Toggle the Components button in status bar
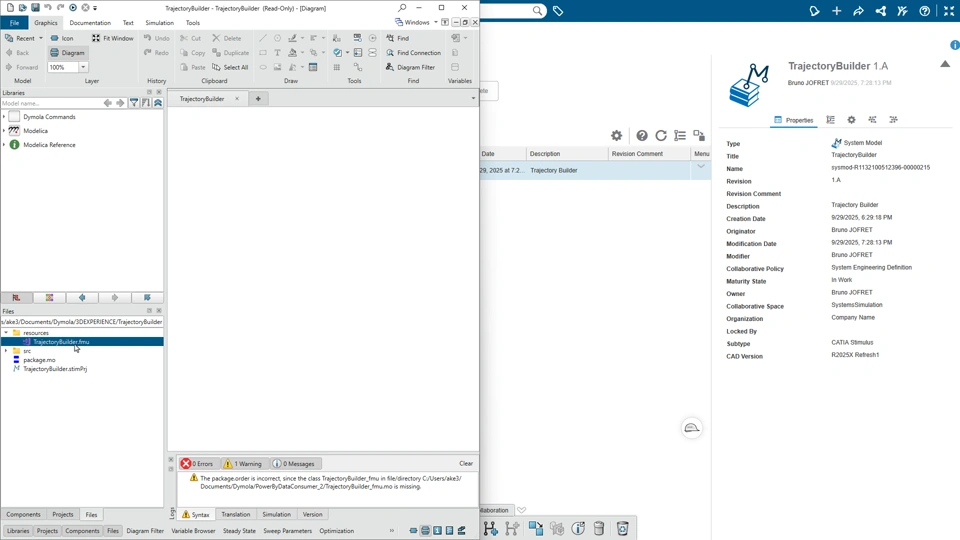The image size is (960, 540). (82, 531)
